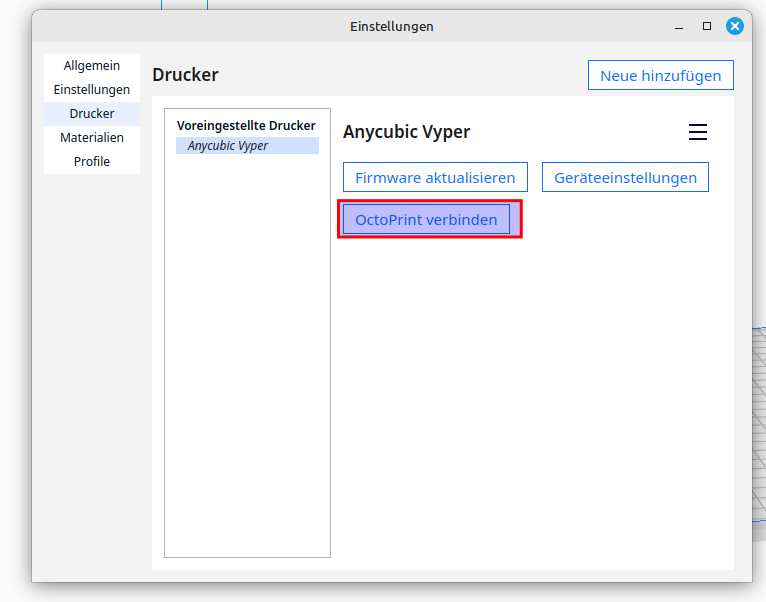766x602 pixels.
Task: Click the Drucker page heading
Action: [x=185, y=75]
